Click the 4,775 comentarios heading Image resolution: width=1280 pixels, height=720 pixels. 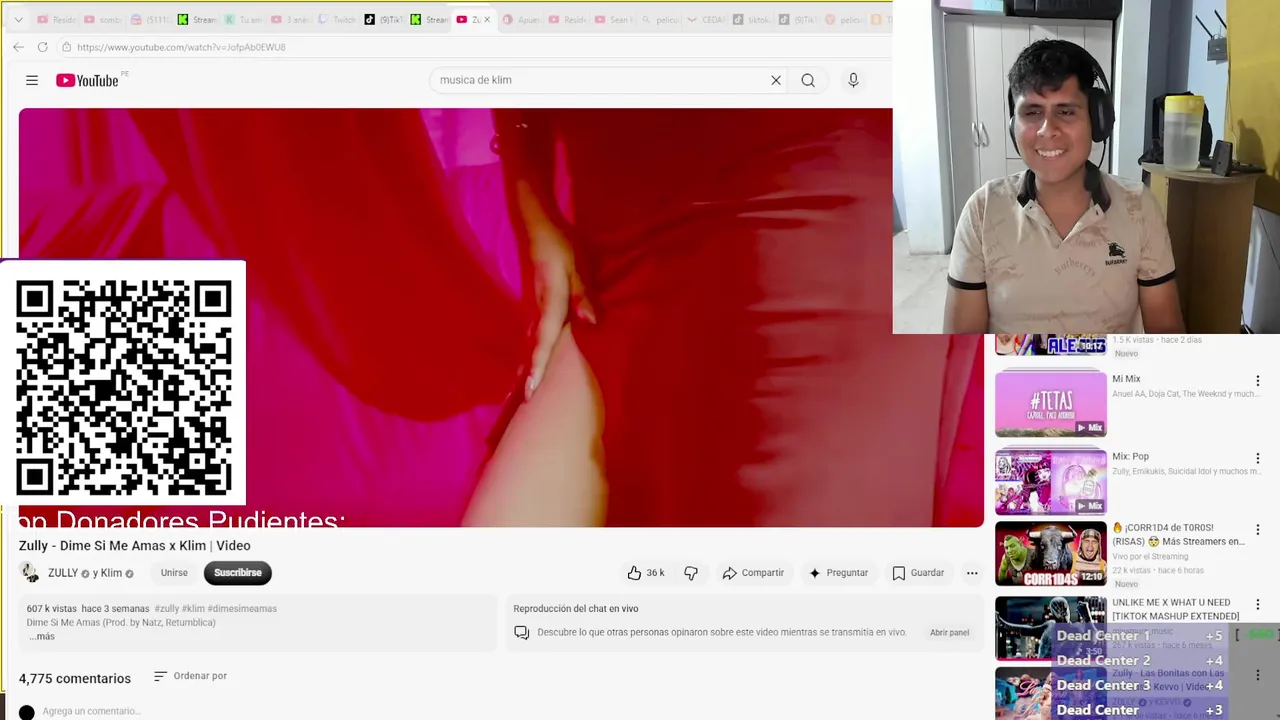point(75,678)
